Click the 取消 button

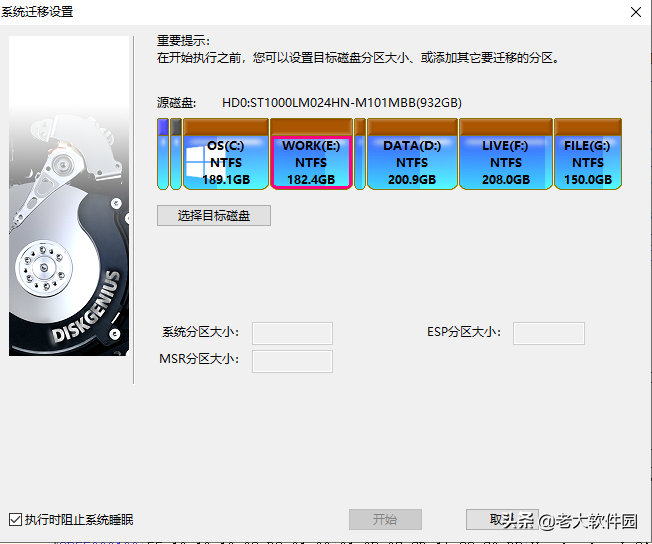pyautogui.click(x=502, y=519)
